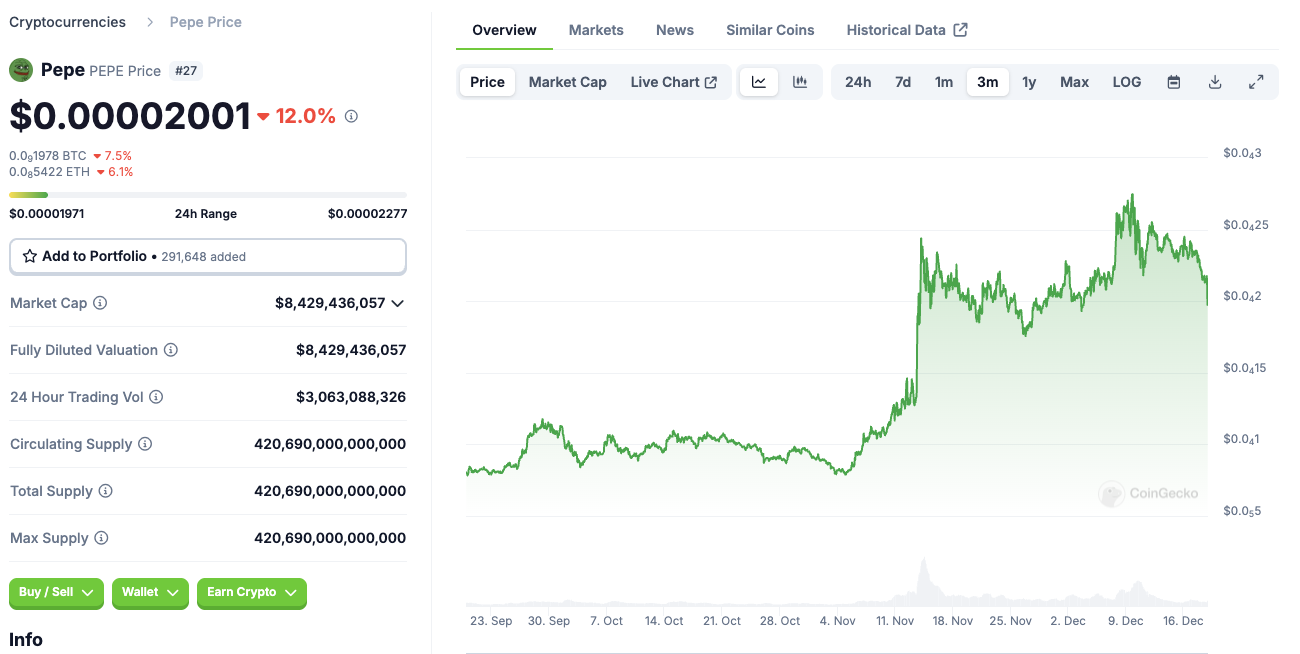Toggle LOG scale on chart
The width and height of the screenshot is (1300, 654).
pyautogui.click(x=1127, y=82)
